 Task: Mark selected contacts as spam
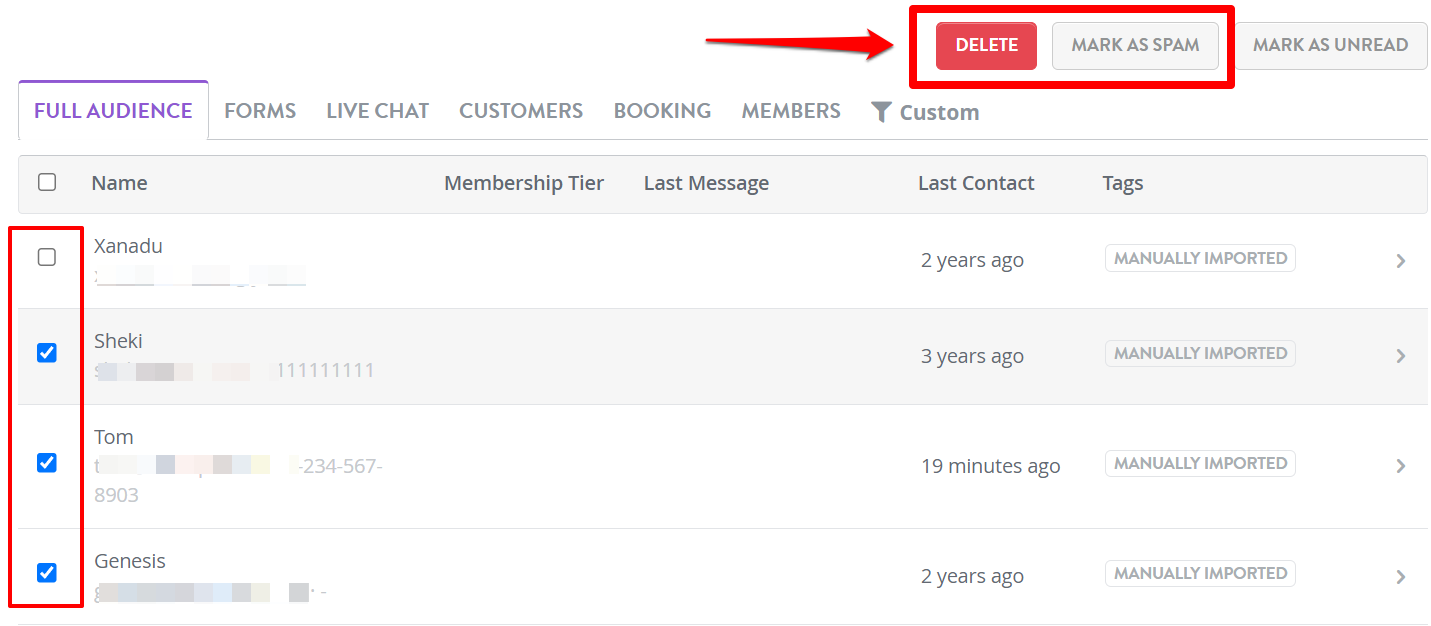click(1135, 45)
